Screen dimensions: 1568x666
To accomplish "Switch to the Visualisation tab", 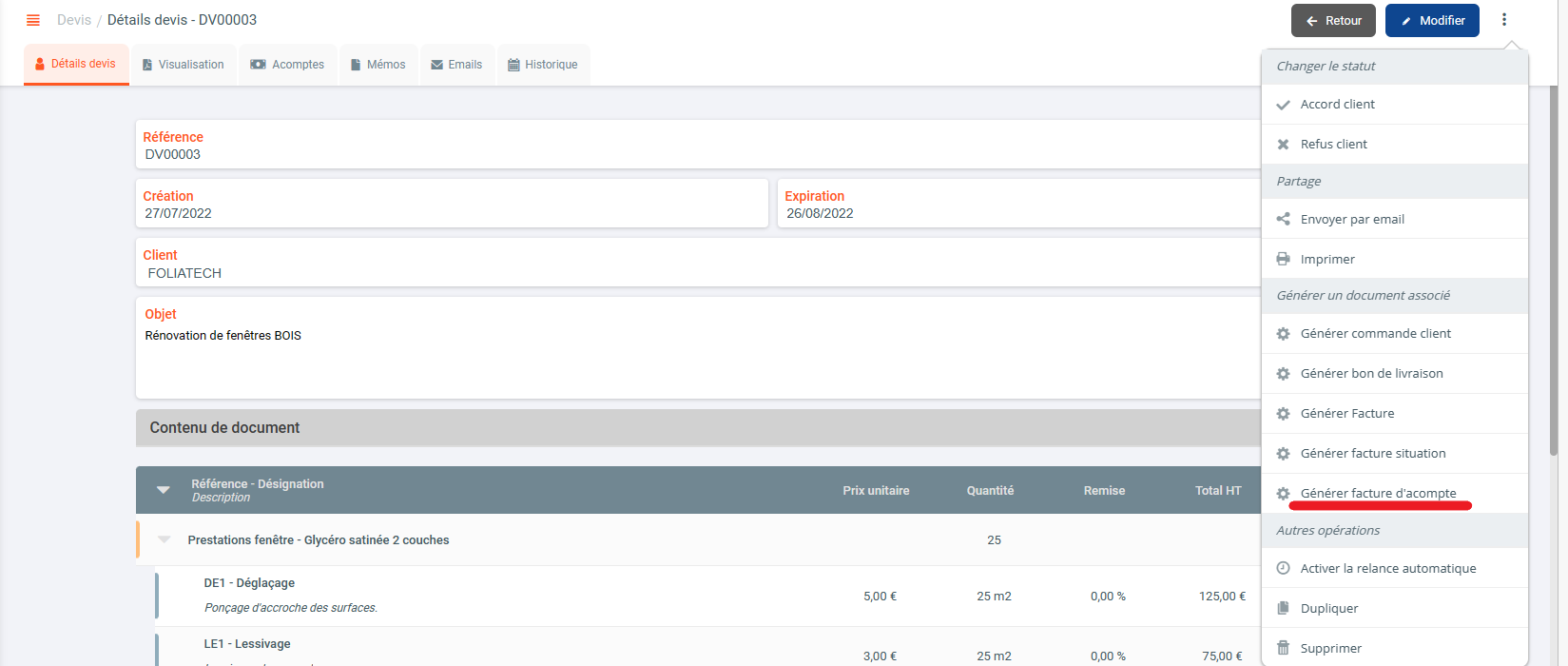I will [x=184, y=65].
